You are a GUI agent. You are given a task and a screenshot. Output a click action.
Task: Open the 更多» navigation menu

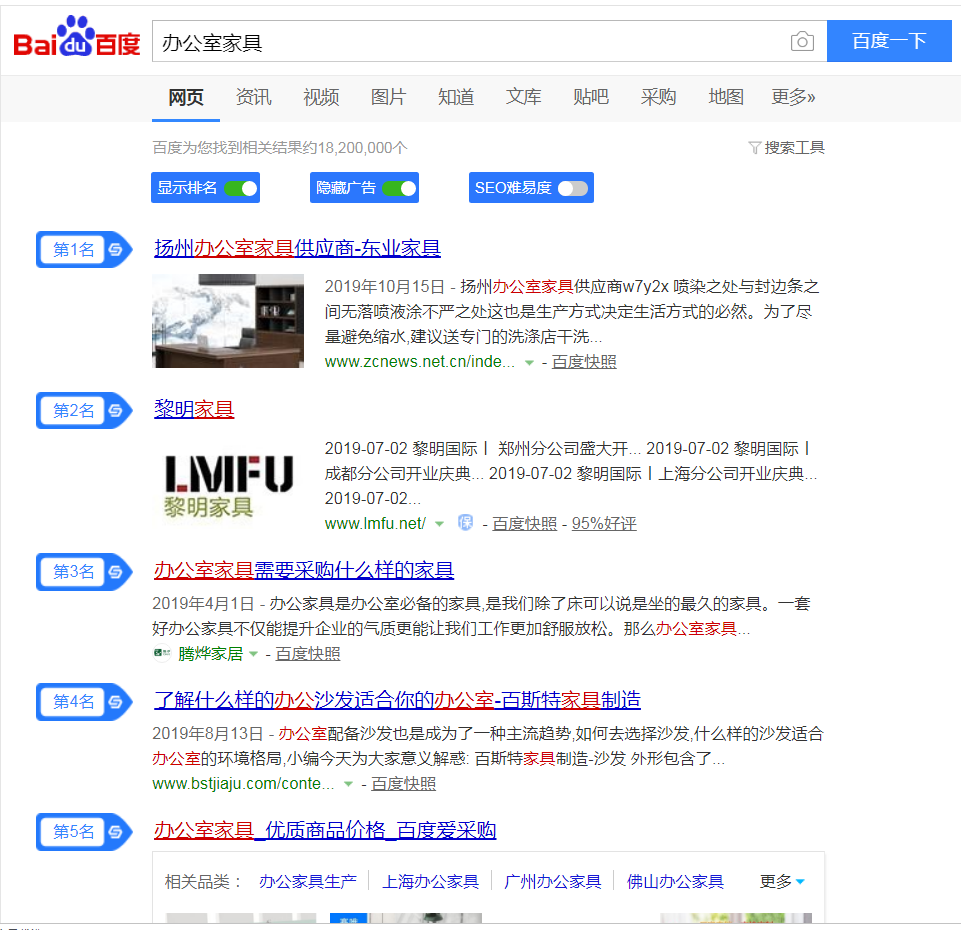(793, 97)
